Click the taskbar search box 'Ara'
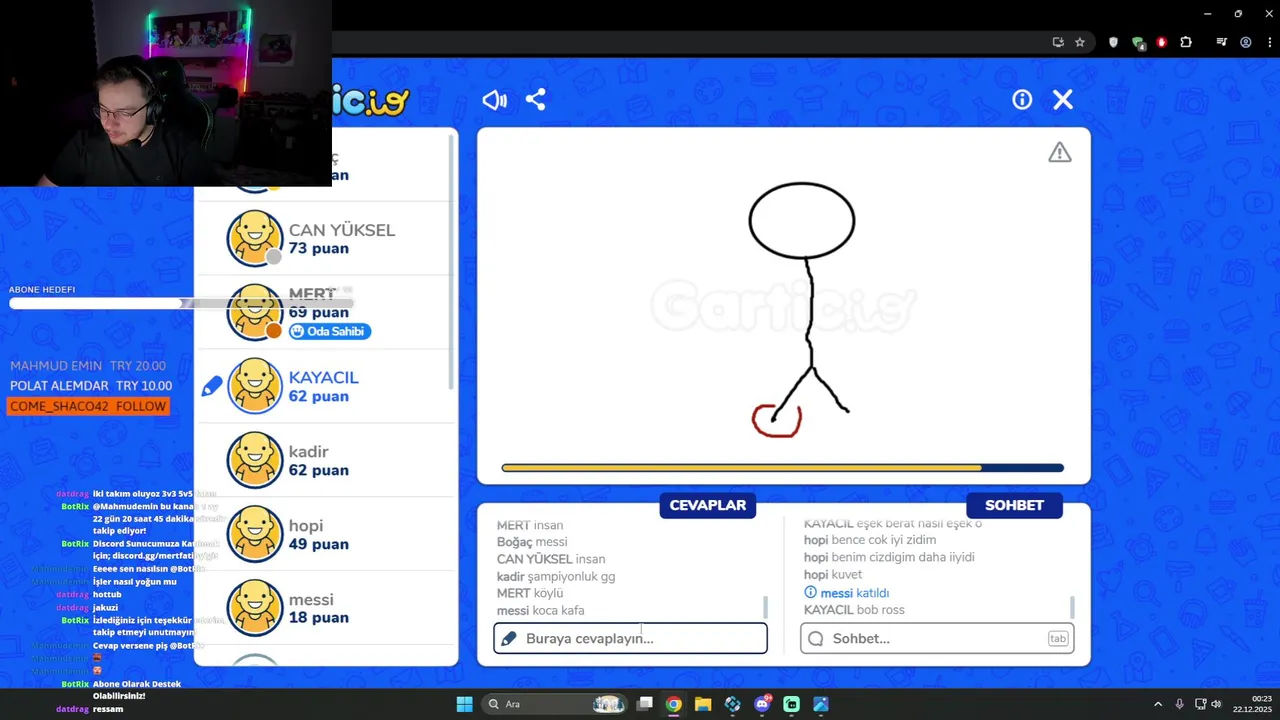 pyautogui.click(x=556, y=704)
